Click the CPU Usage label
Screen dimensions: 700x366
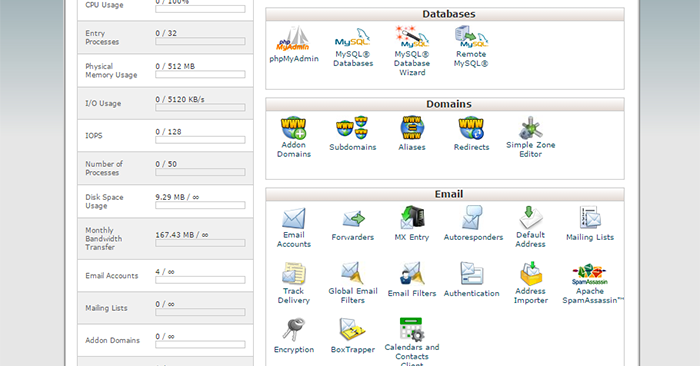click(104, 5)
